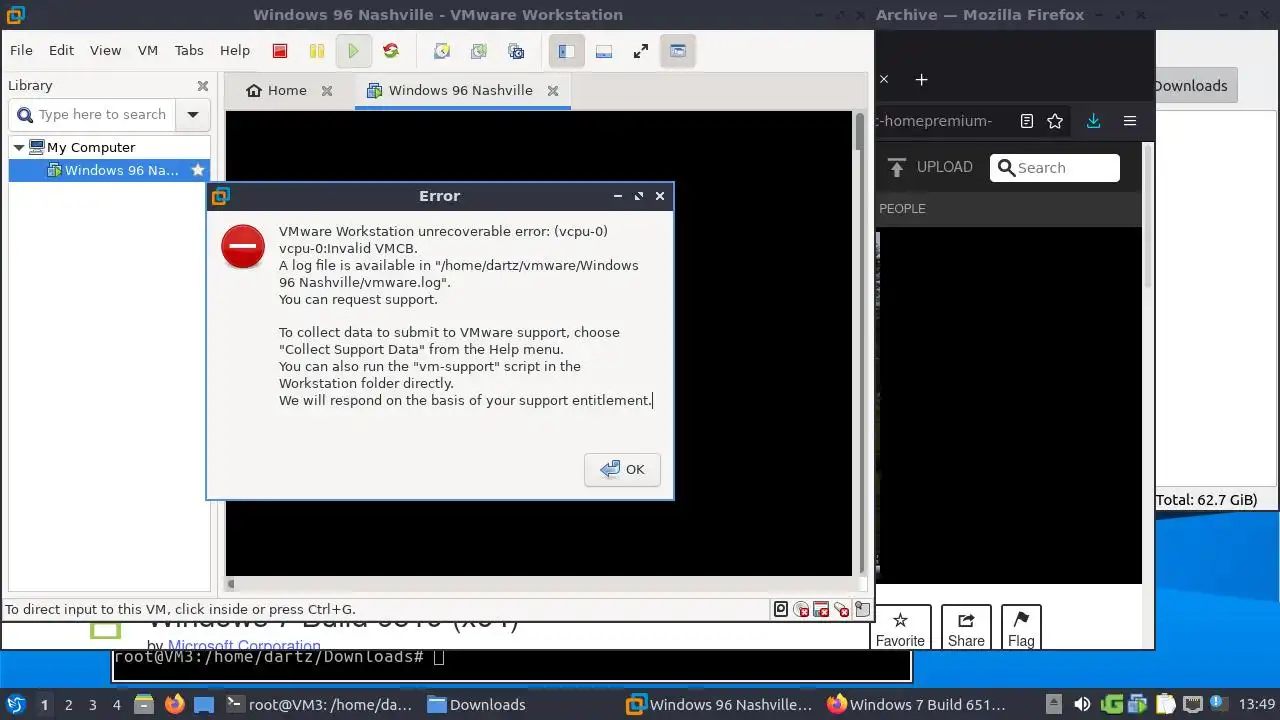
Task: Close the Home tab
Action: click(326, 90)
